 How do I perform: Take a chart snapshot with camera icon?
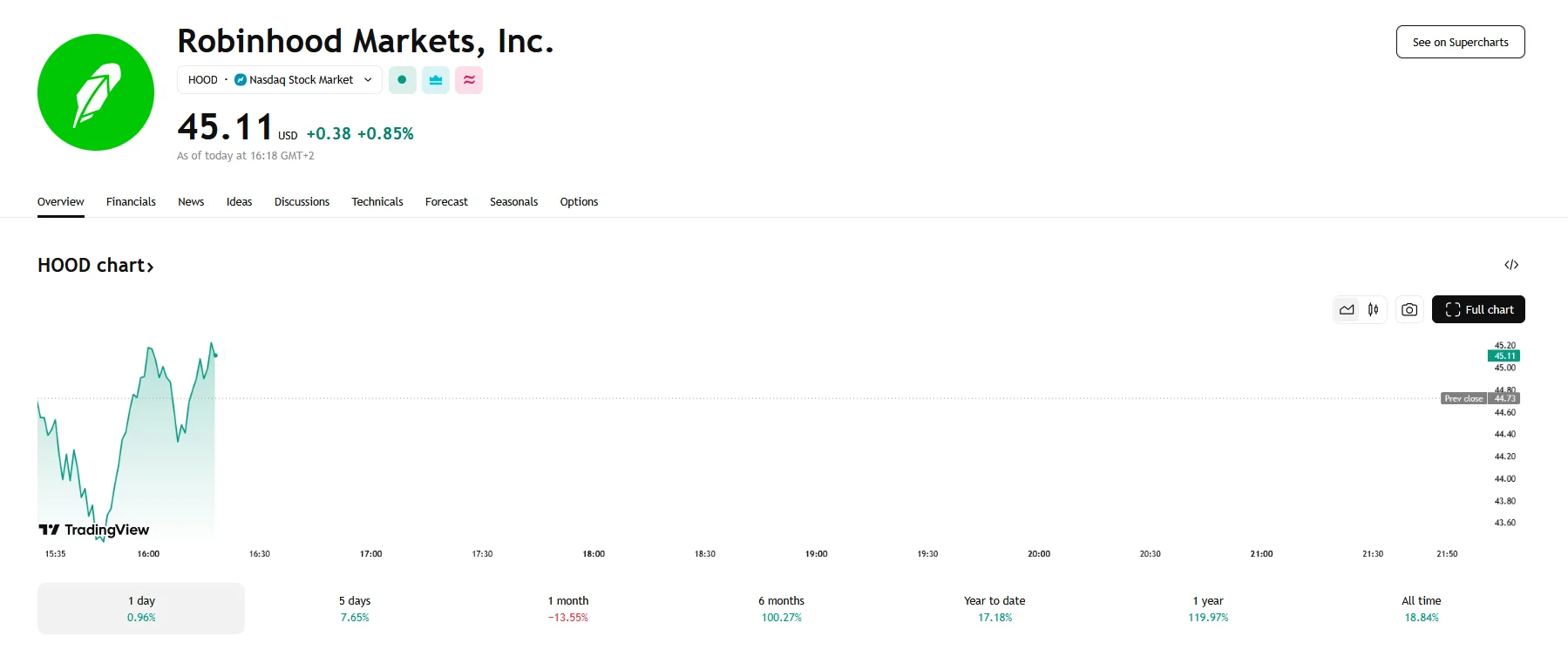click(x=1409, y=309)
